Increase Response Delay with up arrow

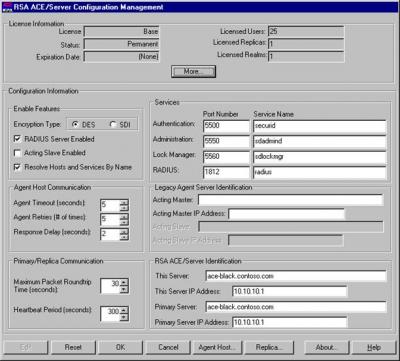click(x=124, y=231)
